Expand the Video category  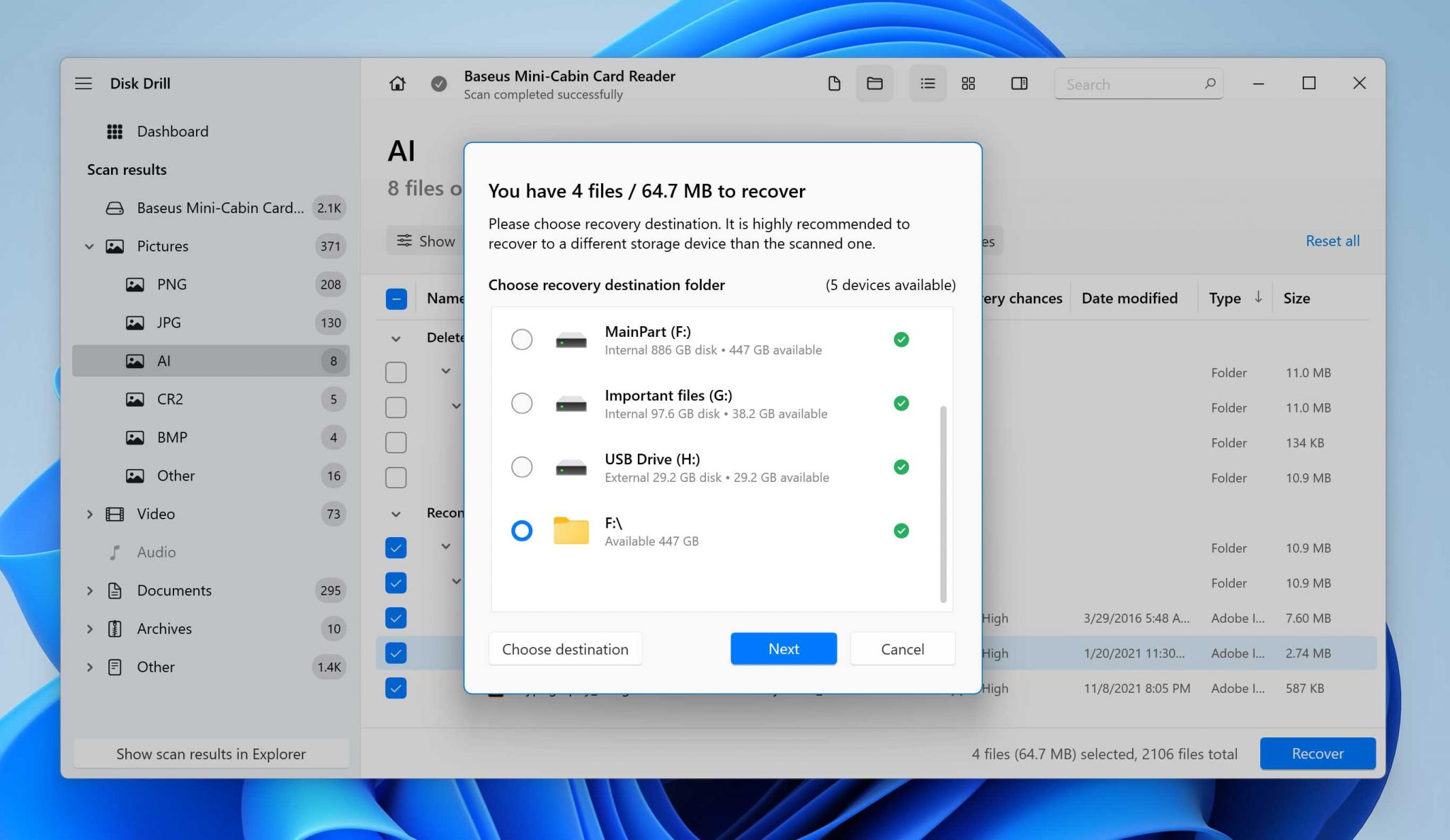pos(91,514)
